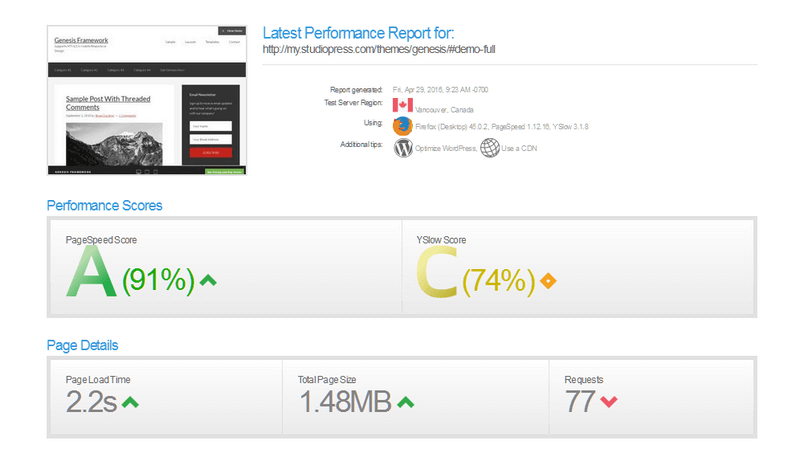The image size is (800, 453).
Task: Click the Additional tips label
Action: pos(361,144)
